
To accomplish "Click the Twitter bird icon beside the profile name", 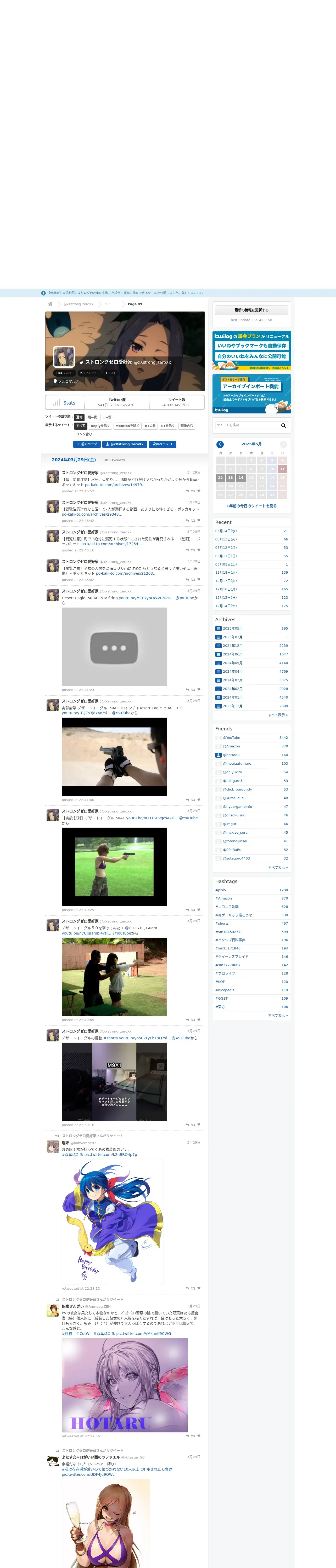I will tap(81, 362).
